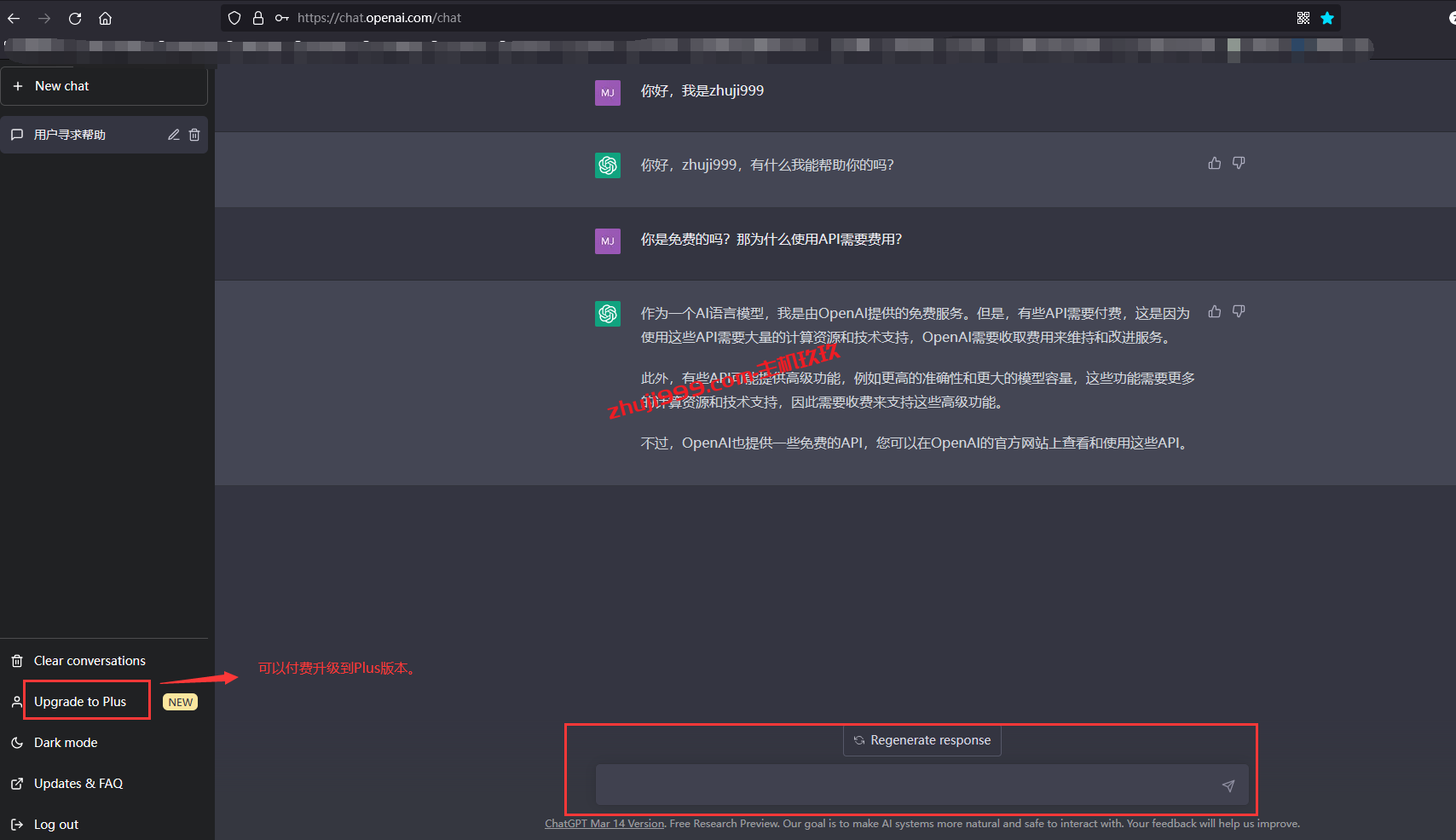Regenerate response

click(x=922, y=740)
